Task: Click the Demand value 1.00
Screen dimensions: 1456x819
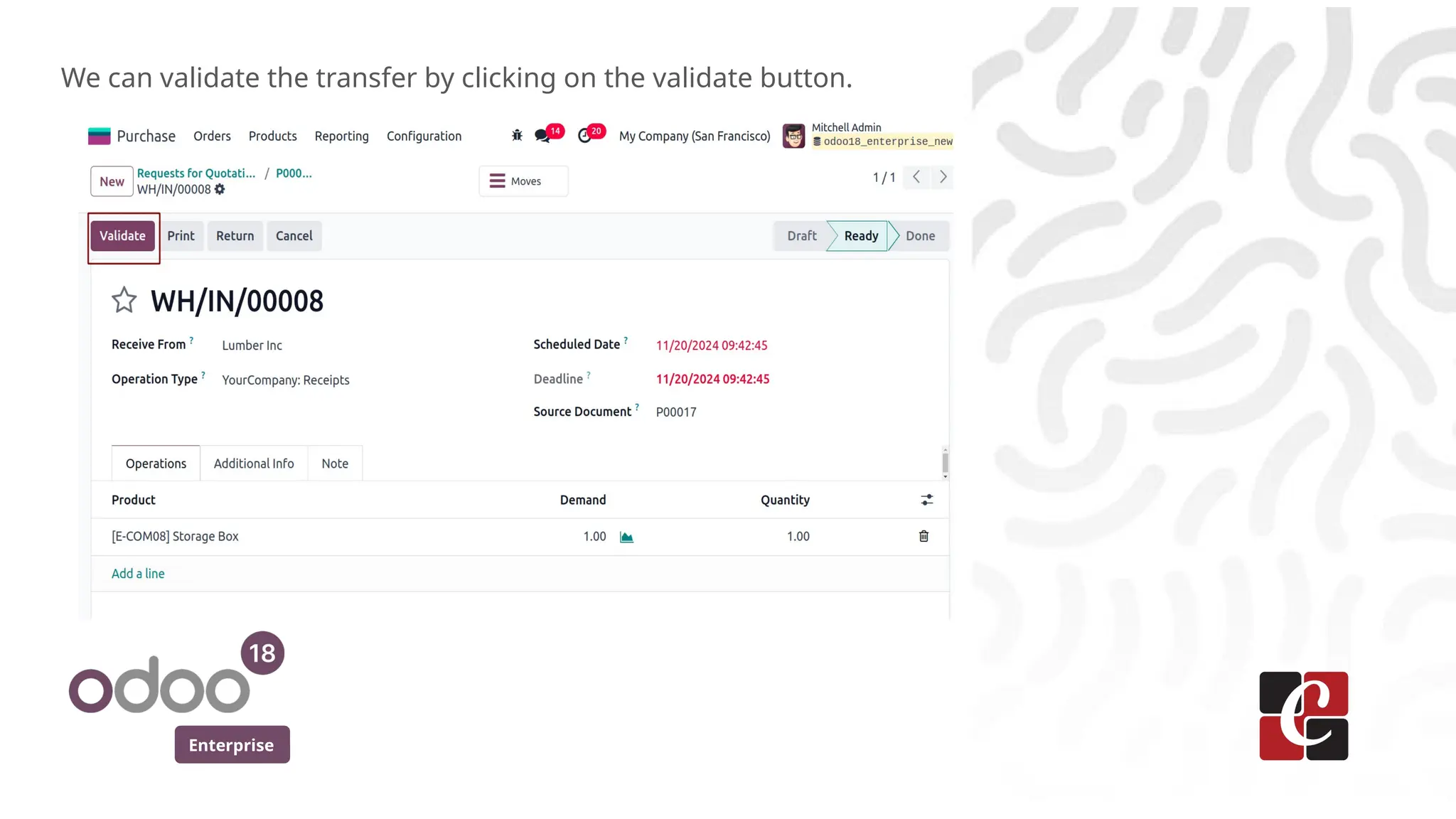Action: (x=594, y=536)
